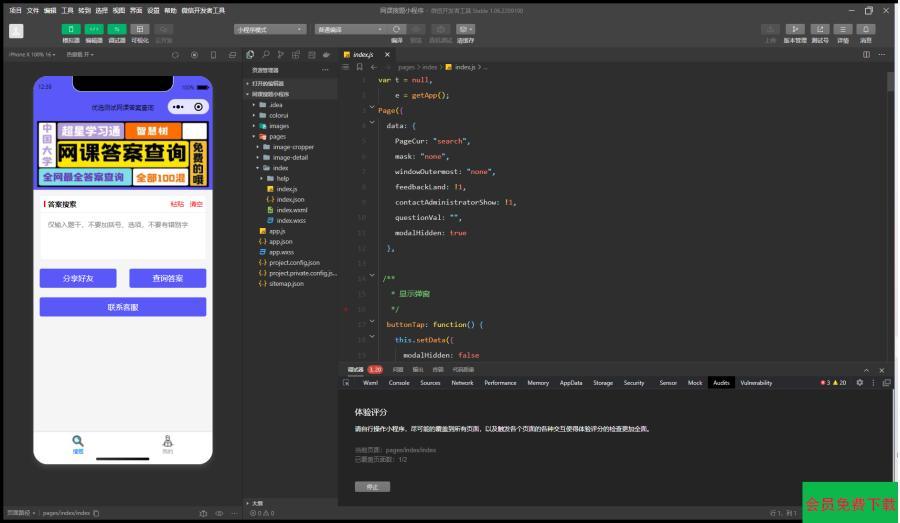Switch to the Vulnerability tab
This screenshot has width=900, height=523.
pyautogui.click(x=756, y=383)
